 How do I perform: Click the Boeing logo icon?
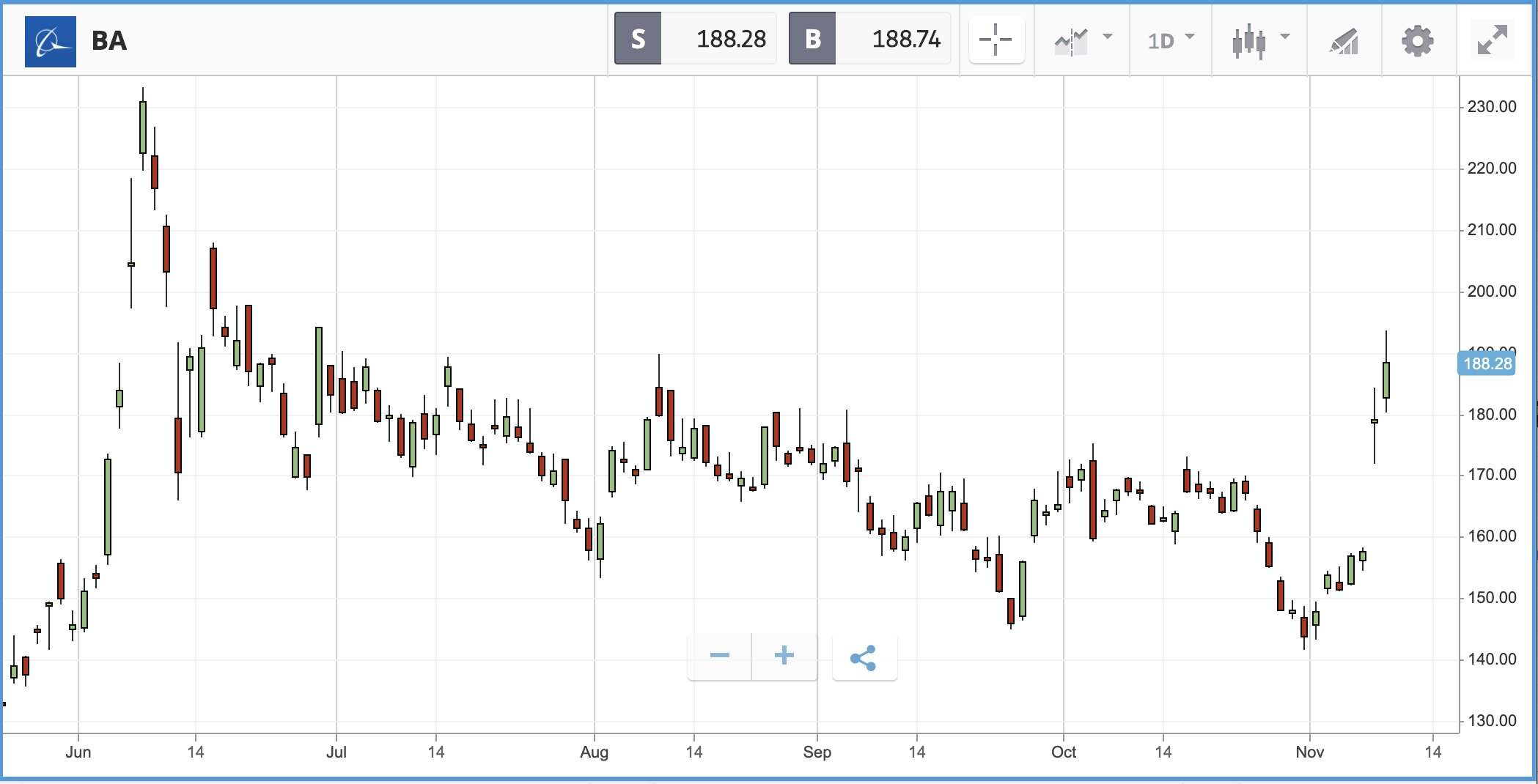pyautogui.click(x=51, y=41)
